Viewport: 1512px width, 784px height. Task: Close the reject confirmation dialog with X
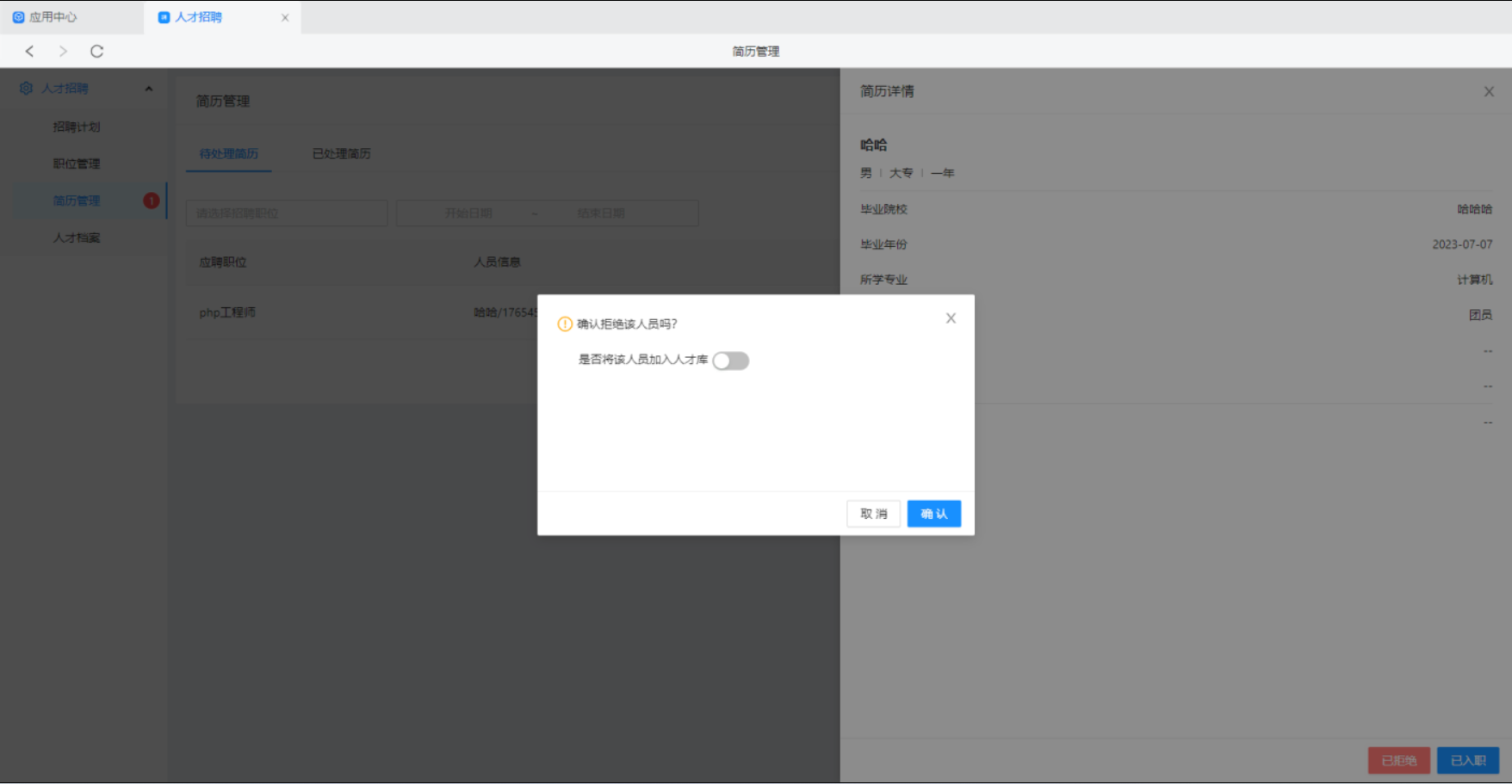click(951, 318)
